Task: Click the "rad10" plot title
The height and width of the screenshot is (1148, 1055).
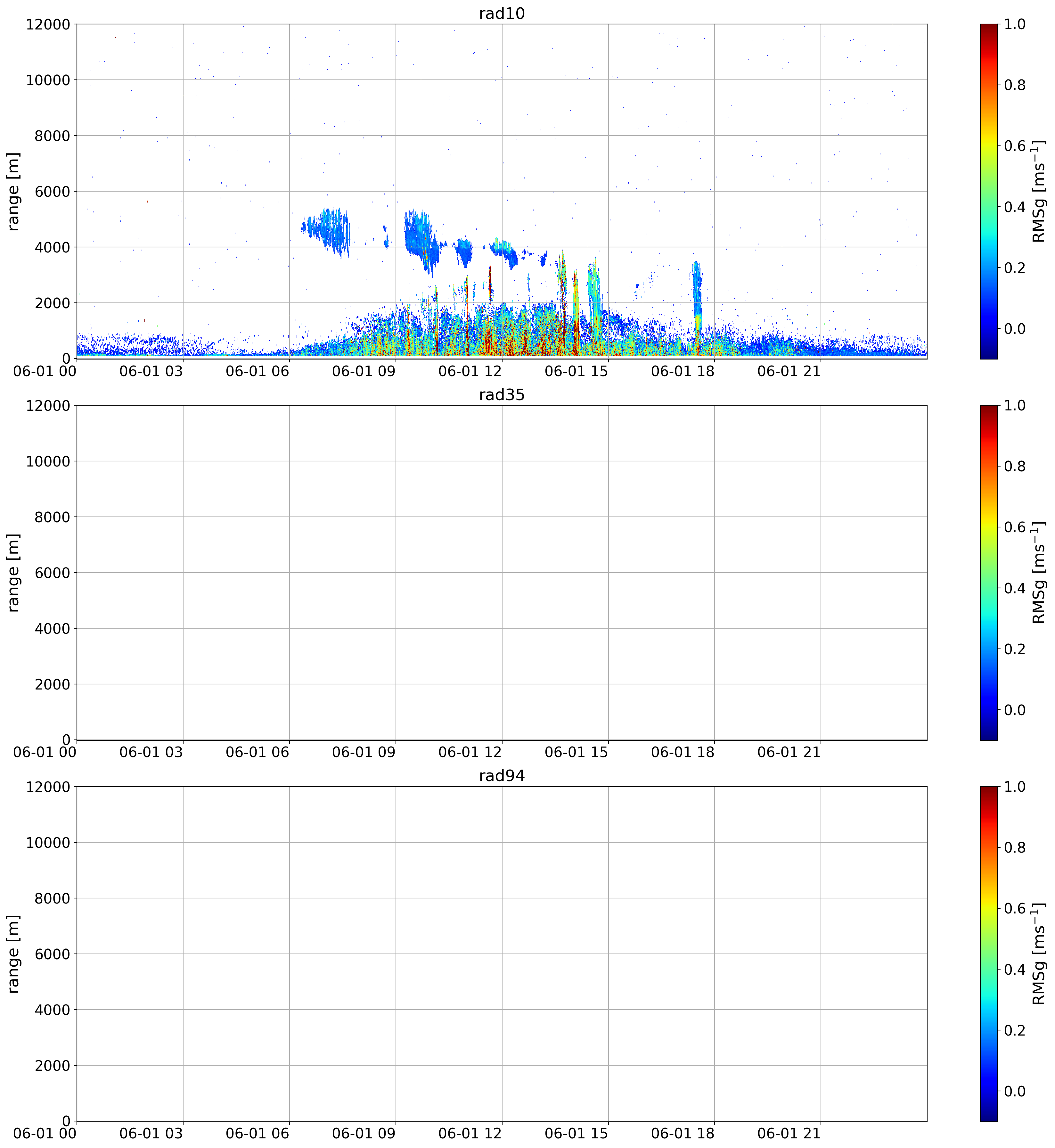Action: click(501, 14)
